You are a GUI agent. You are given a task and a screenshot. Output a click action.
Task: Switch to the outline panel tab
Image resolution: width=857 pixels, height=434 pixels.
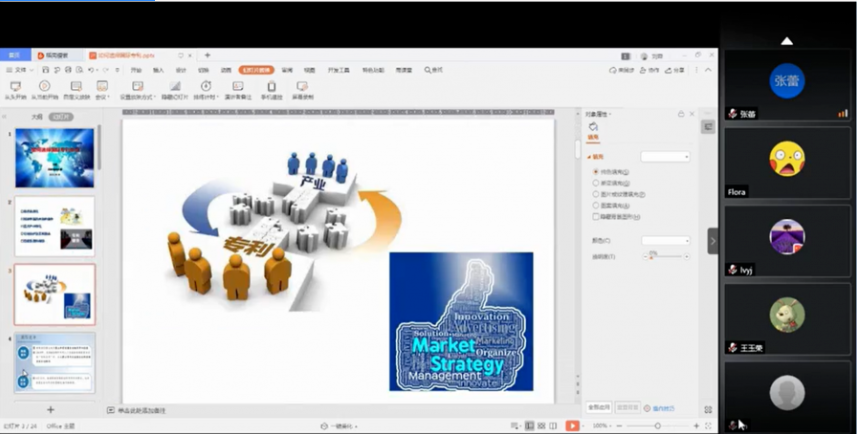[x=37, y=117]
